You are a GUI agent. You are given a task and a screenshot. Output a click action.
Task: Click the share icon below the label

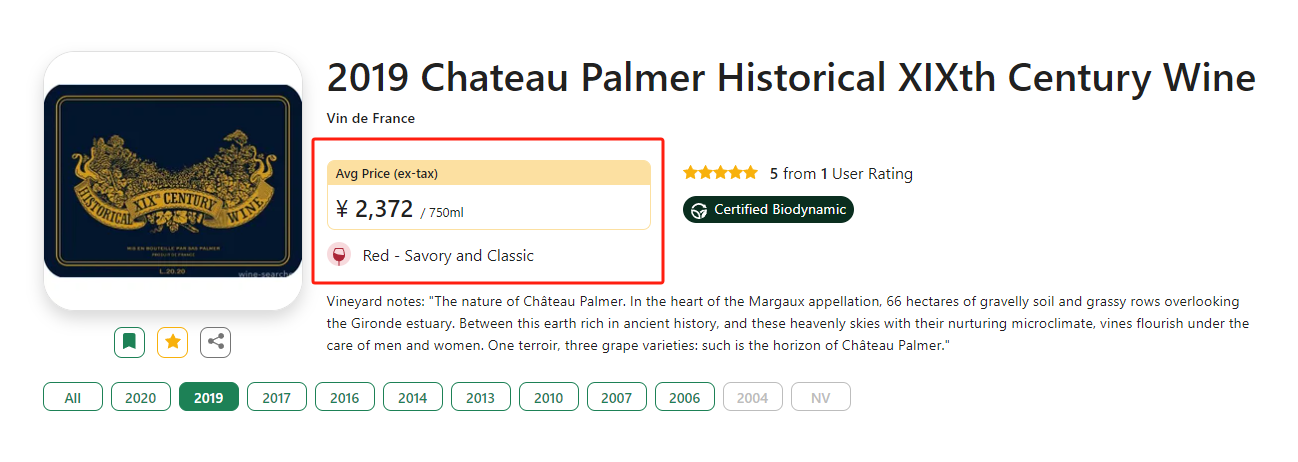(x=215, y=342)
